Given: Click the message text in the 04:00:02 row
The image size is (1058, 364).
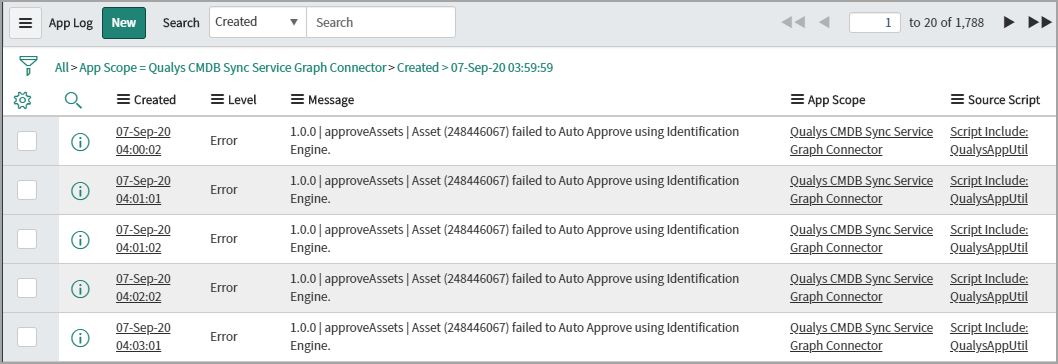Looking at the screenshot, I should point(514,140).
